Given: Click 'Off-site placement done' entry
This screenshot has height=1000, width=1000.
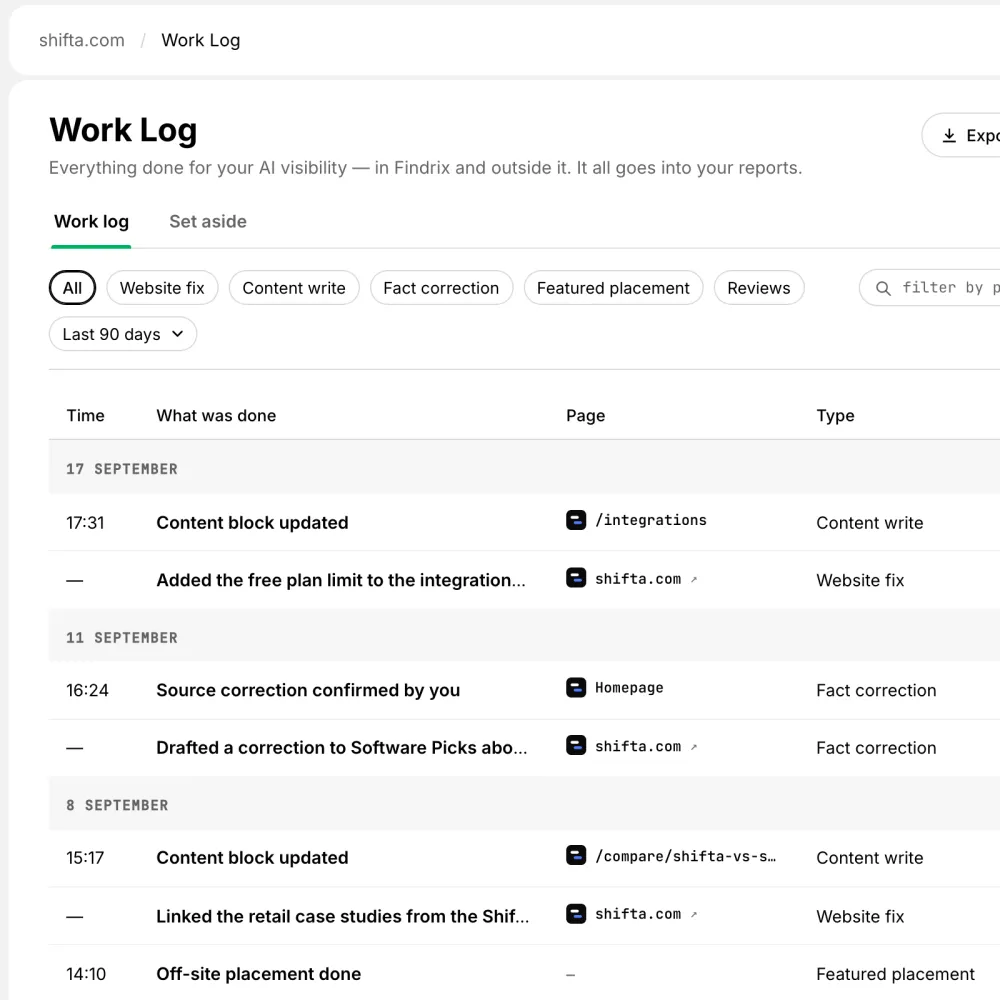Looking at the screenshot, I should point(259,974).
